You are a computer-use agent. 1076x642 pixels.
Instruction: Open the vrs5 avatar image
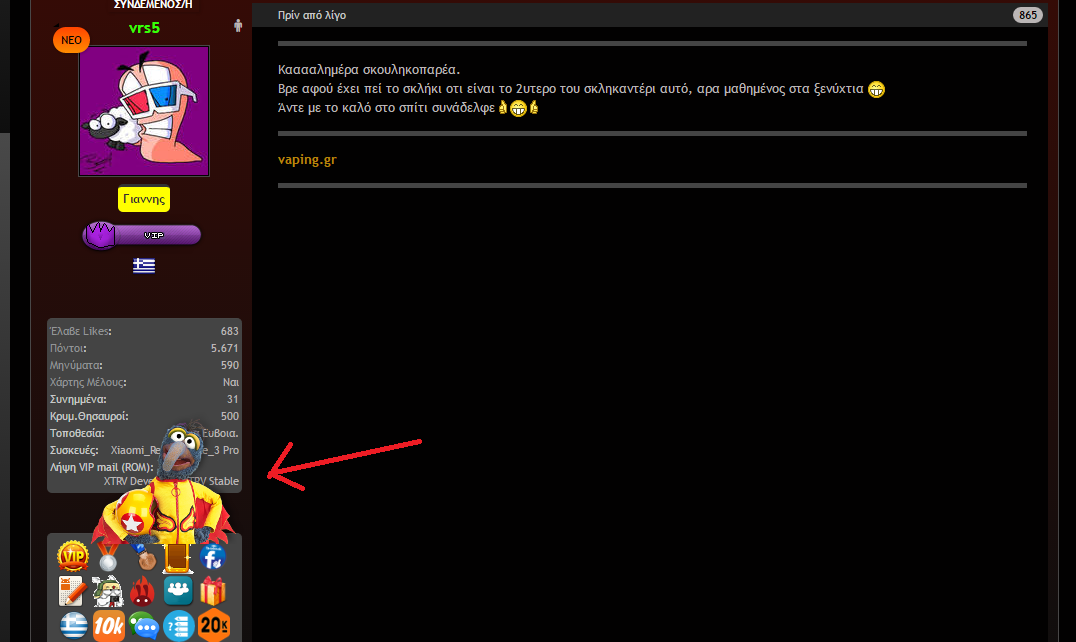tap(144, 111)
